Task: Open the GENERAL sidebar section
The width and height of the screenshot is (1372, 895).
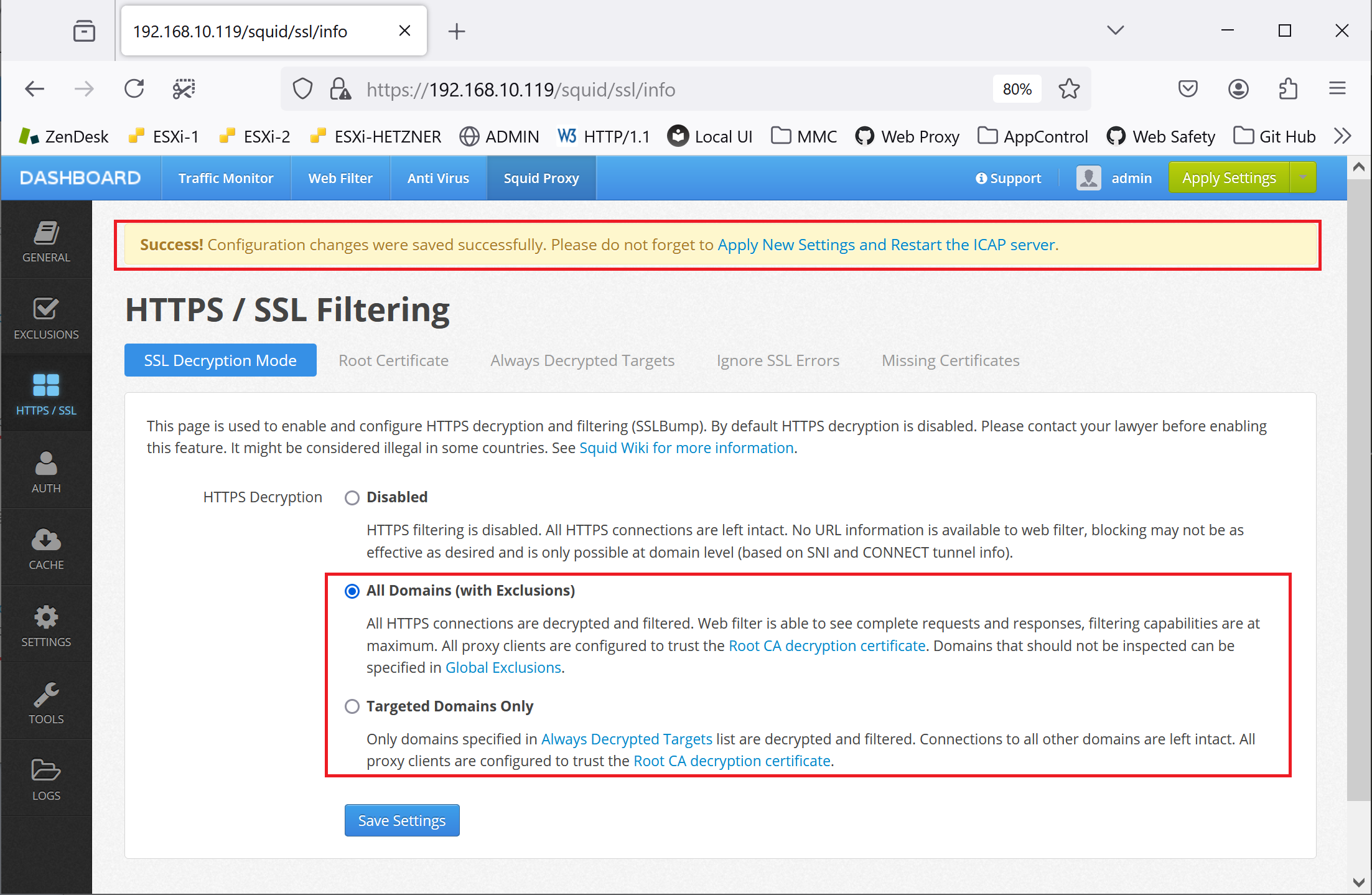Action: (46, 241)
